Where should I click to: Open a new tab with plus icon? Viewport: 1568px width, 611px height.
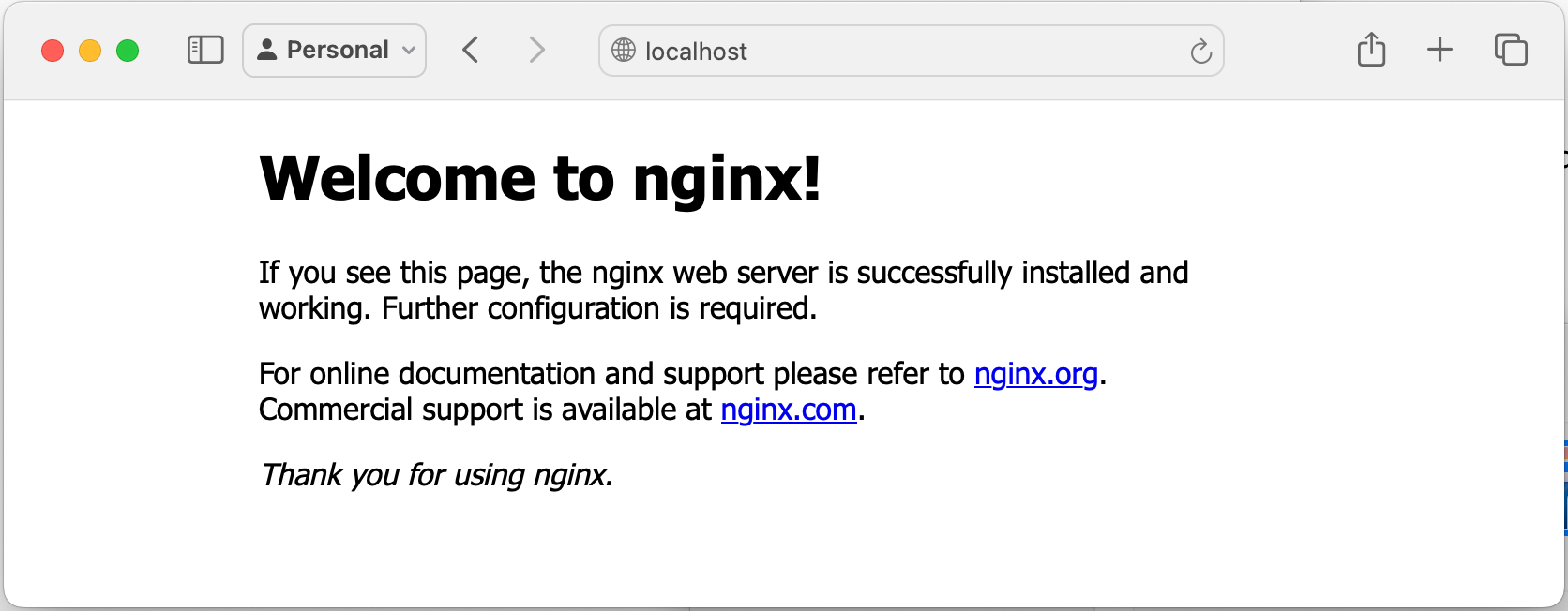pyautogui.click(x=1440, y=50)
